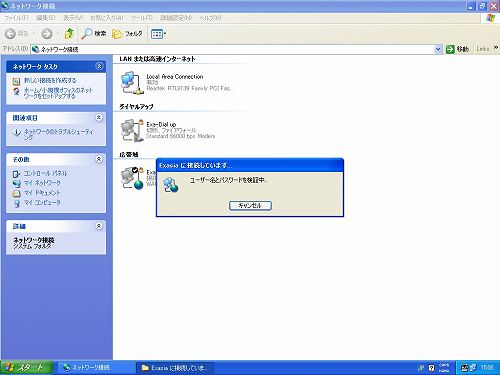Click the Go (移動) button
500x375 pixels.
[457, 49]
